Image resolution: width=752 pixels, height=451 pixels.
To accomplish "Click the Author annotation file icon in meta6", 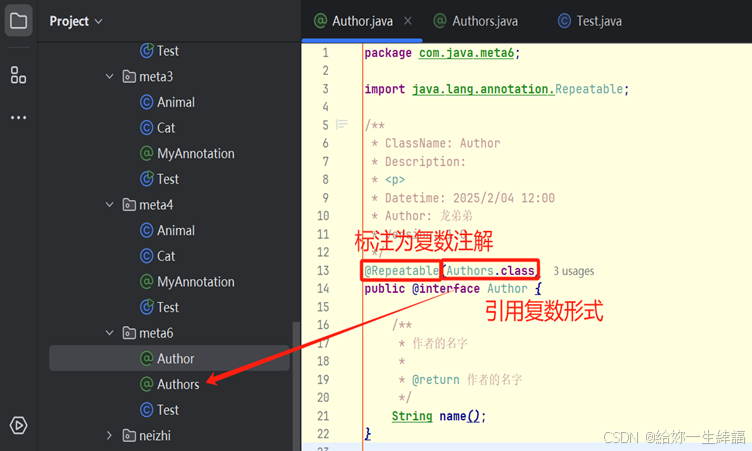I will [146, 358].
